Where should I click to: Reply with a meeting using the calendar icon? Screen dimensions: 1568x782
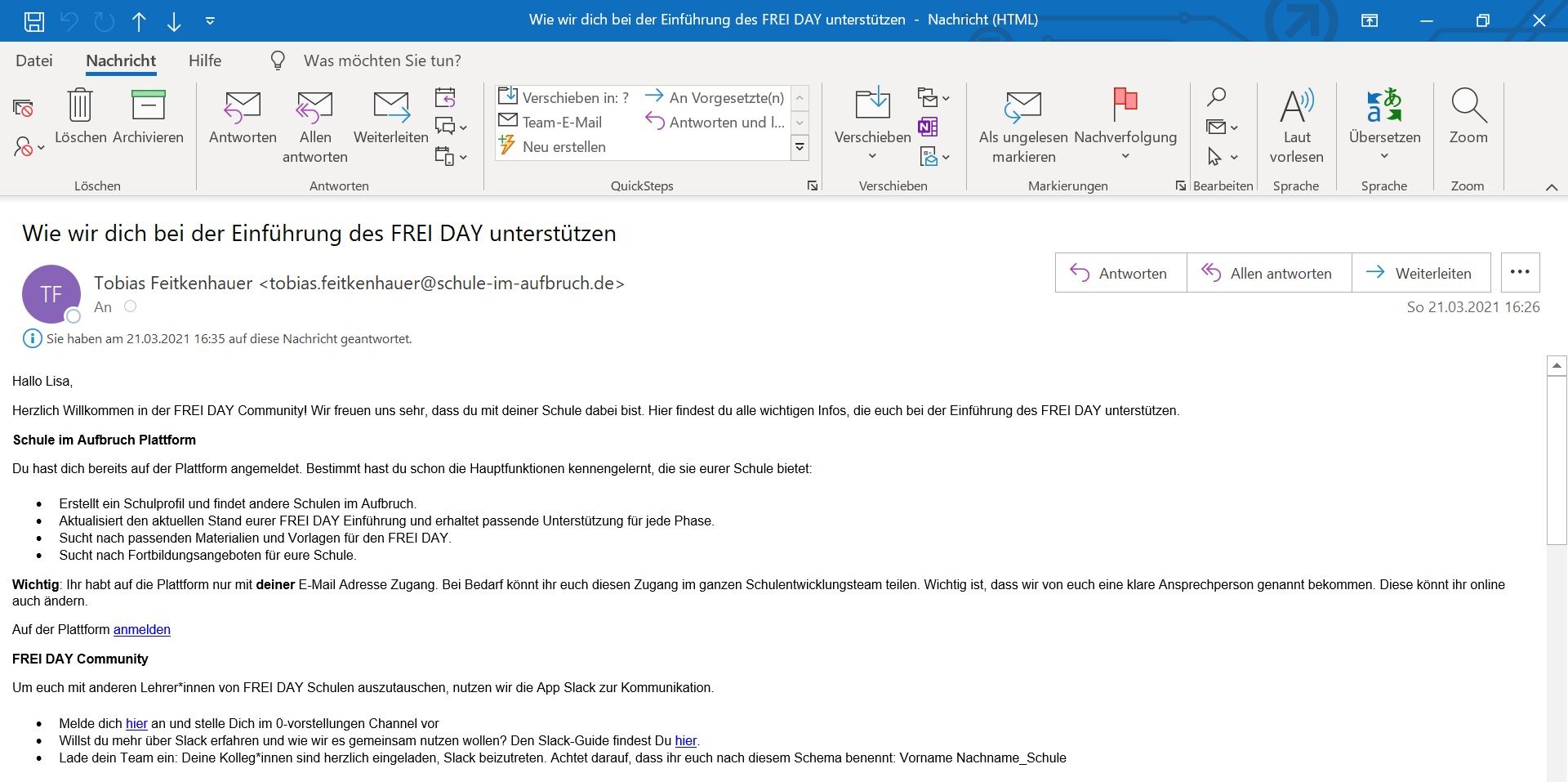(445, 98)
